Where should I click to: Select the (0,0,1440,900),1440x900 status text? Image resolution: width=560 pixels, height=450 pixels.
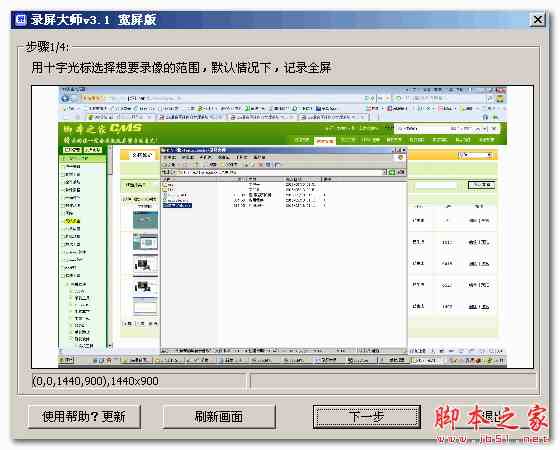(95, 381)
